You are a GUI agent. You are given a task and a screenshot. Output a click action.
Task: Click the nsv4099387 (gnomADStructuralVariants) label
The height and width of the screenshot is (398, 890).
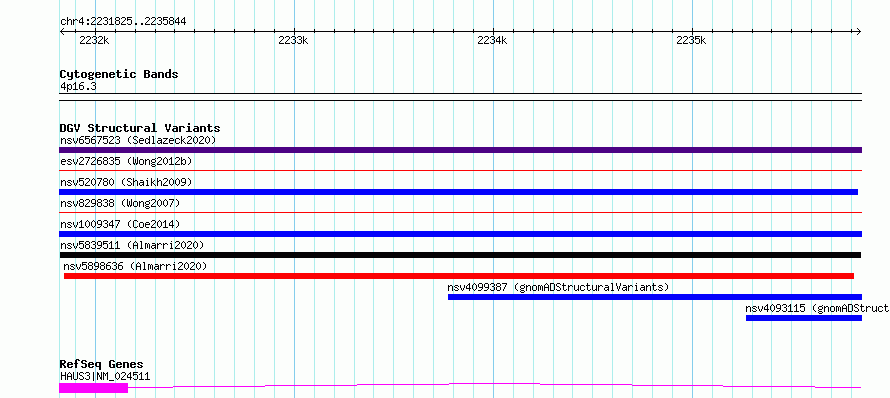[559, 287]
